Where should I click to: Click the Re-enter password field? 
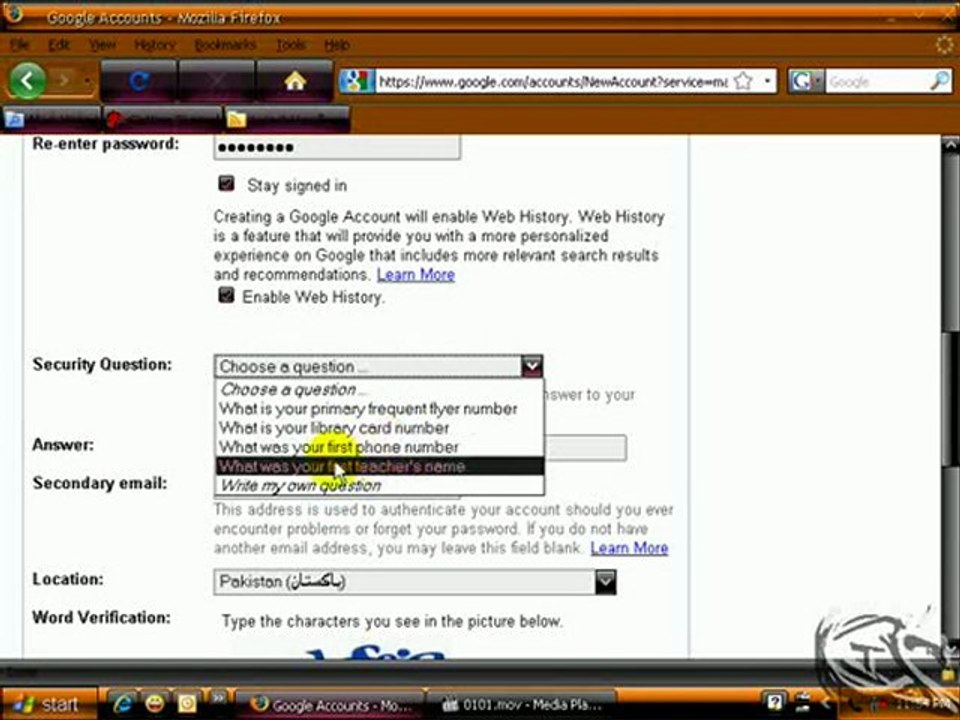(x=337, y=148)
